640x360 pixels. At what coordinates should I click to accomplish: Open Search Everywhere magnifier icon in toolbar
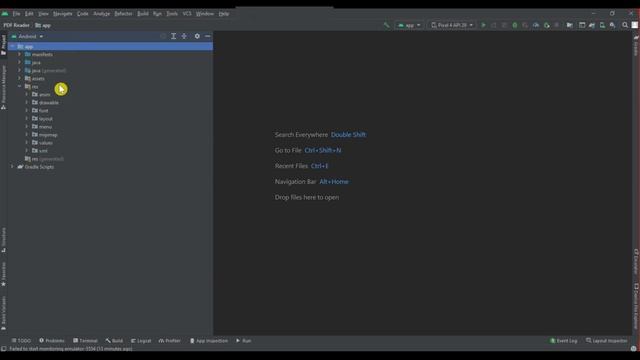click(625, 25)
